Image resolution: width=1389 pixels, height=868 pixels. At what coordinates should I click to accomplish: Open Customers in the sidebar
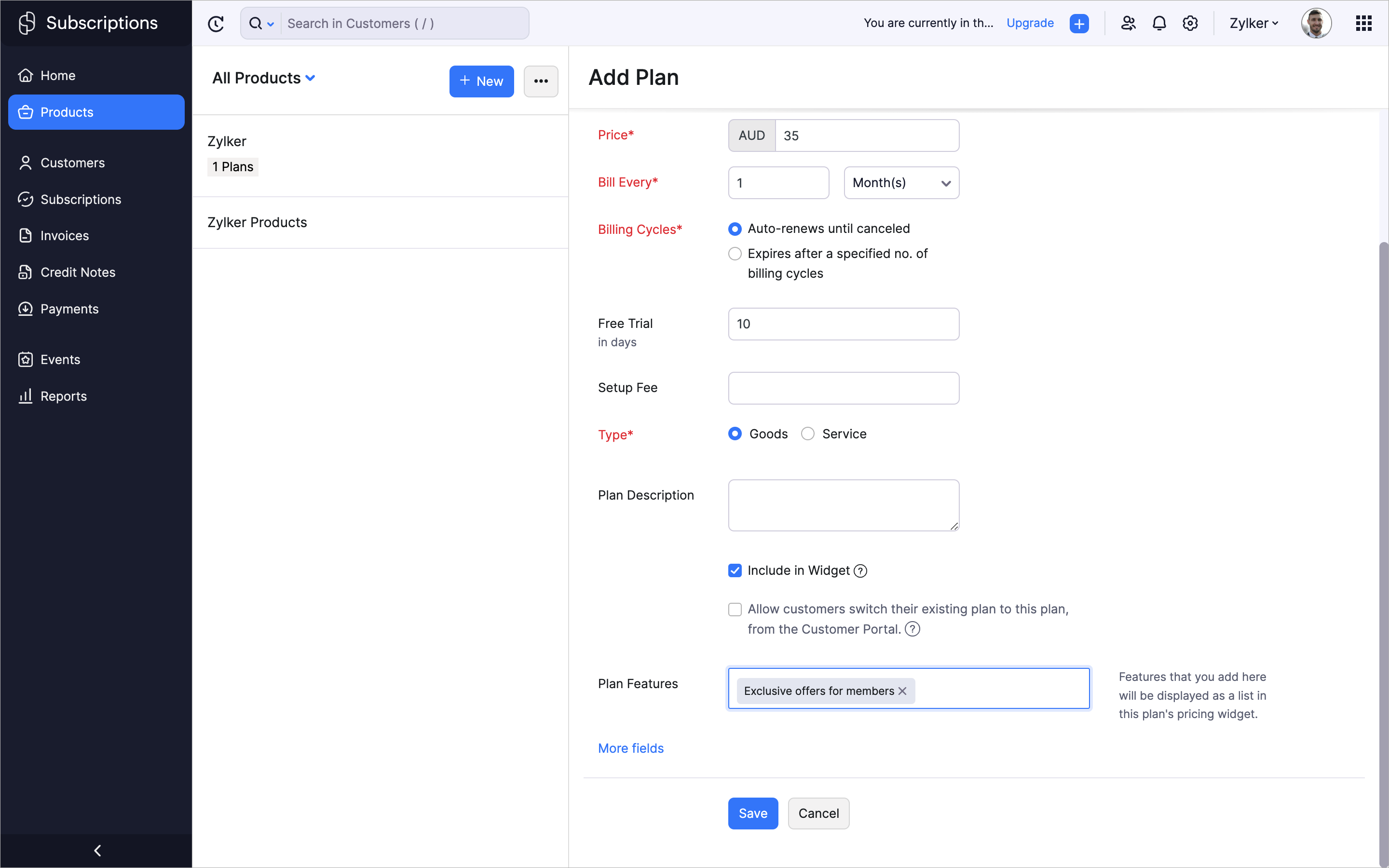[x=96, y=163]
